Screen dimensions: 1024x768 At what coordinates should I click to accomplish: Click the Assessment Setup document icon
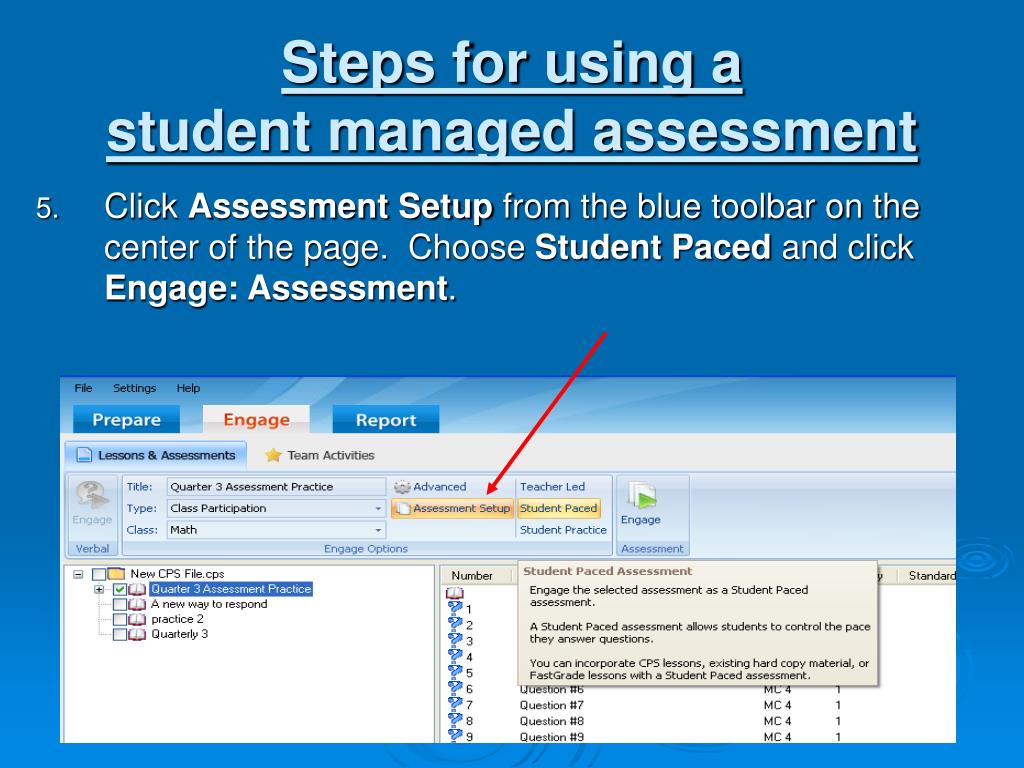point(403,508)
